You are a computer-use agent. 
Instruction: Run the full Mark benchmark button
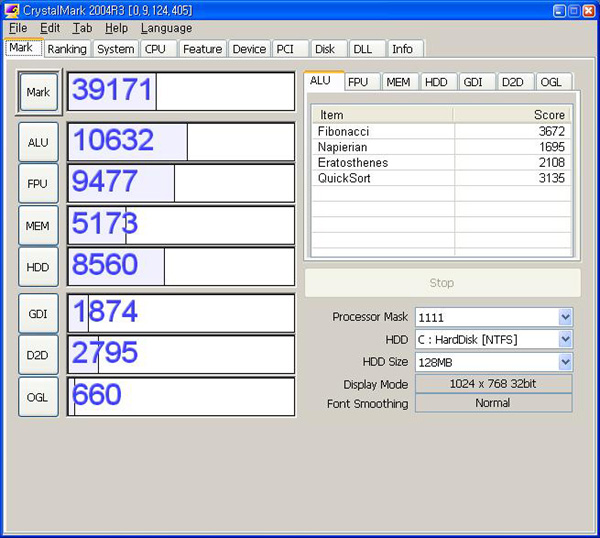[x=38, y=92]
